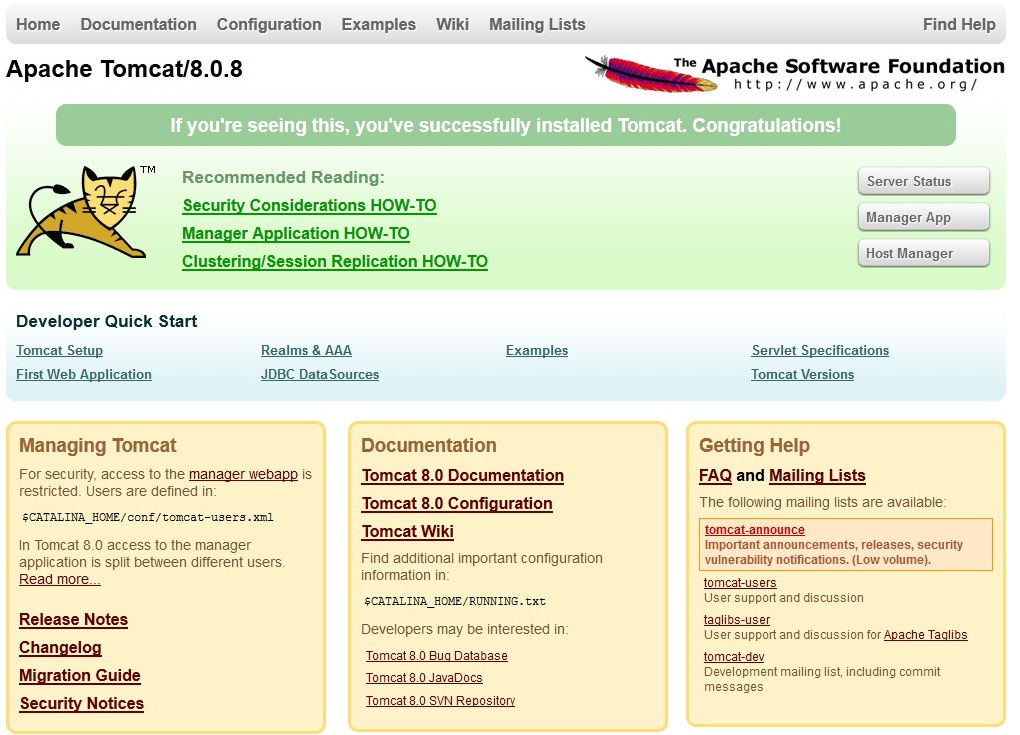Screen dimensions: 1020x735
Task: Click Read more... in Managing Tomcat
Action: tap(60, 579)
